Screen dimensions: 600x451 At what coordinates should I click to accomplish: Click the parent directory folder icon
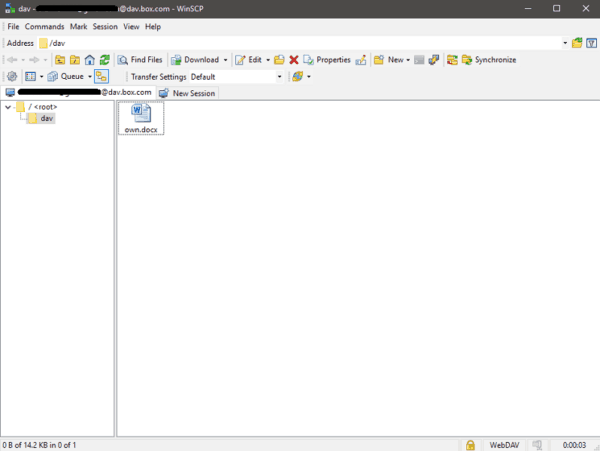coord(61,60)
